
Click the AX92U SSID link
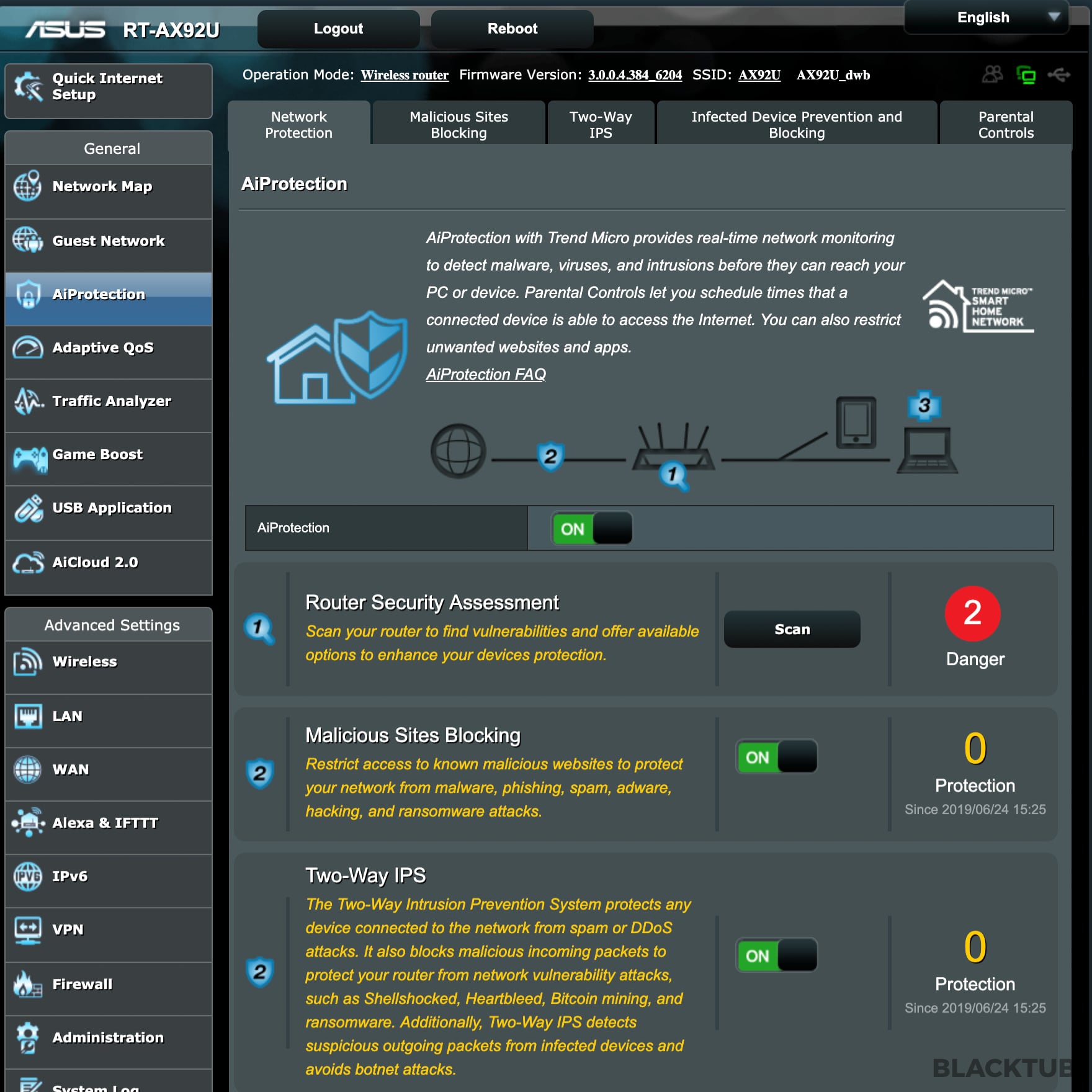(x=759, y=75)
